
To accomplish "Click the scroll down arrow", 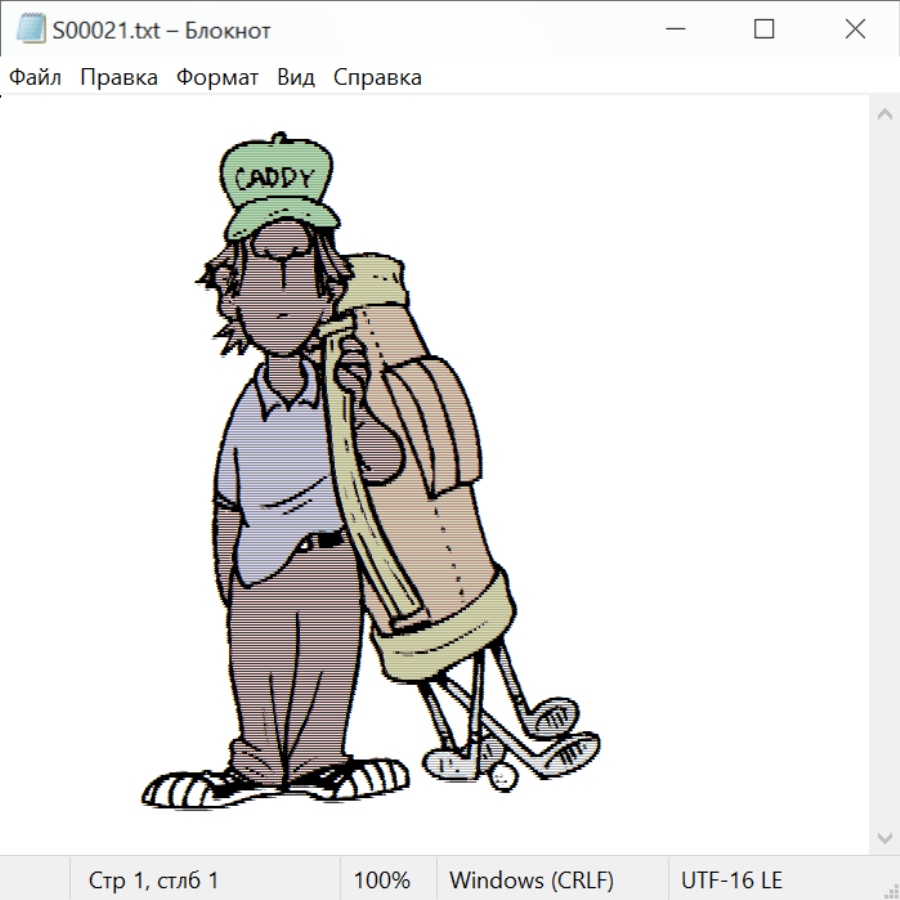I will (884, 836).
